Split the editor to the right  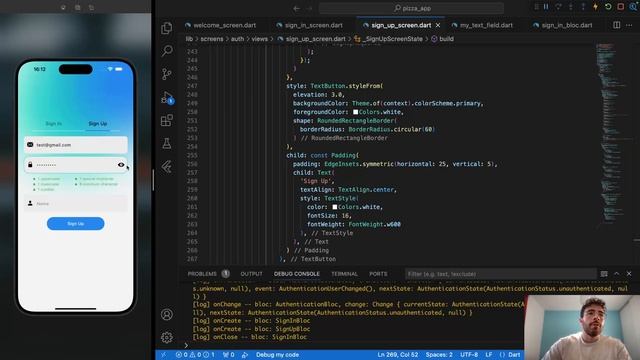coord(617,25)
